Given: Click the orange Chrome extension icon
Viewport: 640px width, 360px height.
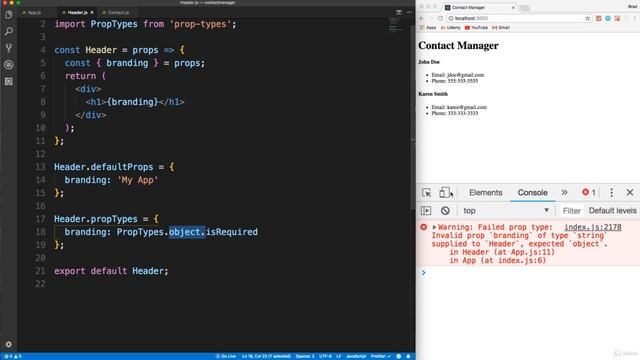Looking at the screenshot, I should pyautogui.click(x=599, y=18).
